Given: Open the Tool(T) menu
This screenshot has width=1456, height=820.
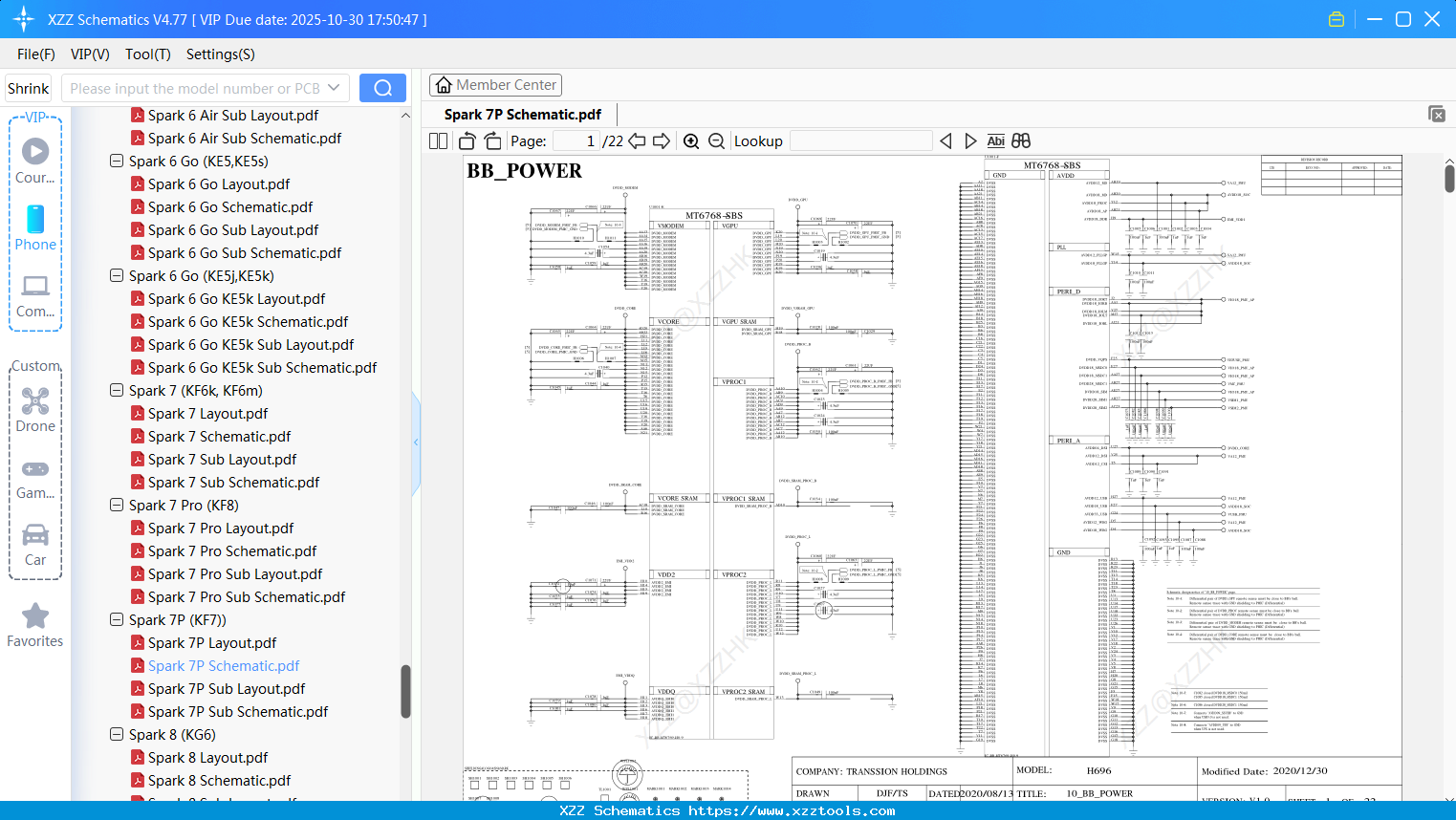Looking at the screenshot, I should pos(147,54).
